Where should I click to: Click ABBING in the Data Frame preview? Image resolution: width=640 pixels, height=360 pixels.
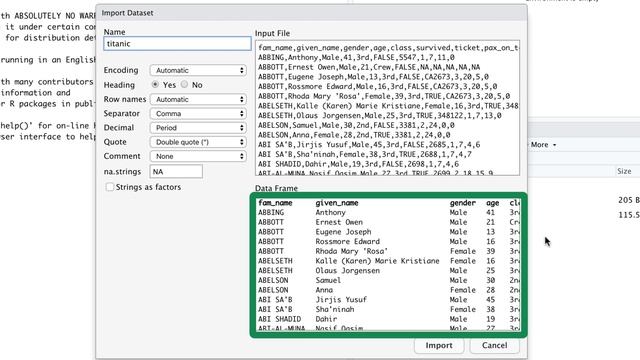[x=271, y=213]
